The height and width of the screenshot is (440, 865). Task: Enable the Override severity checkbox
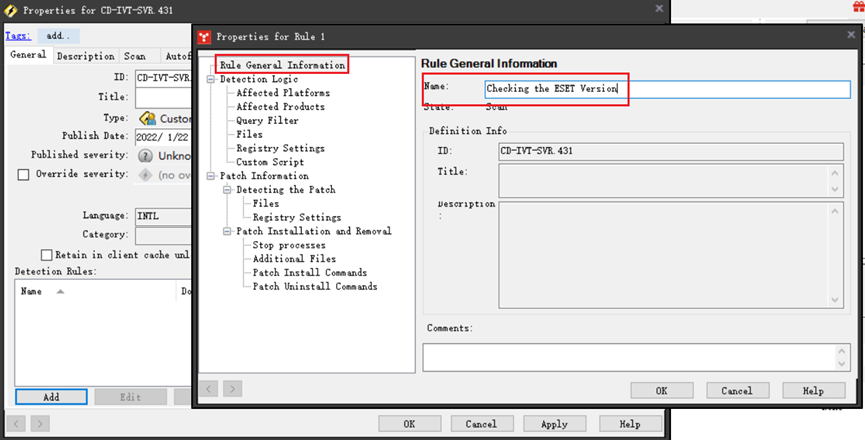[x=23, y=175]
